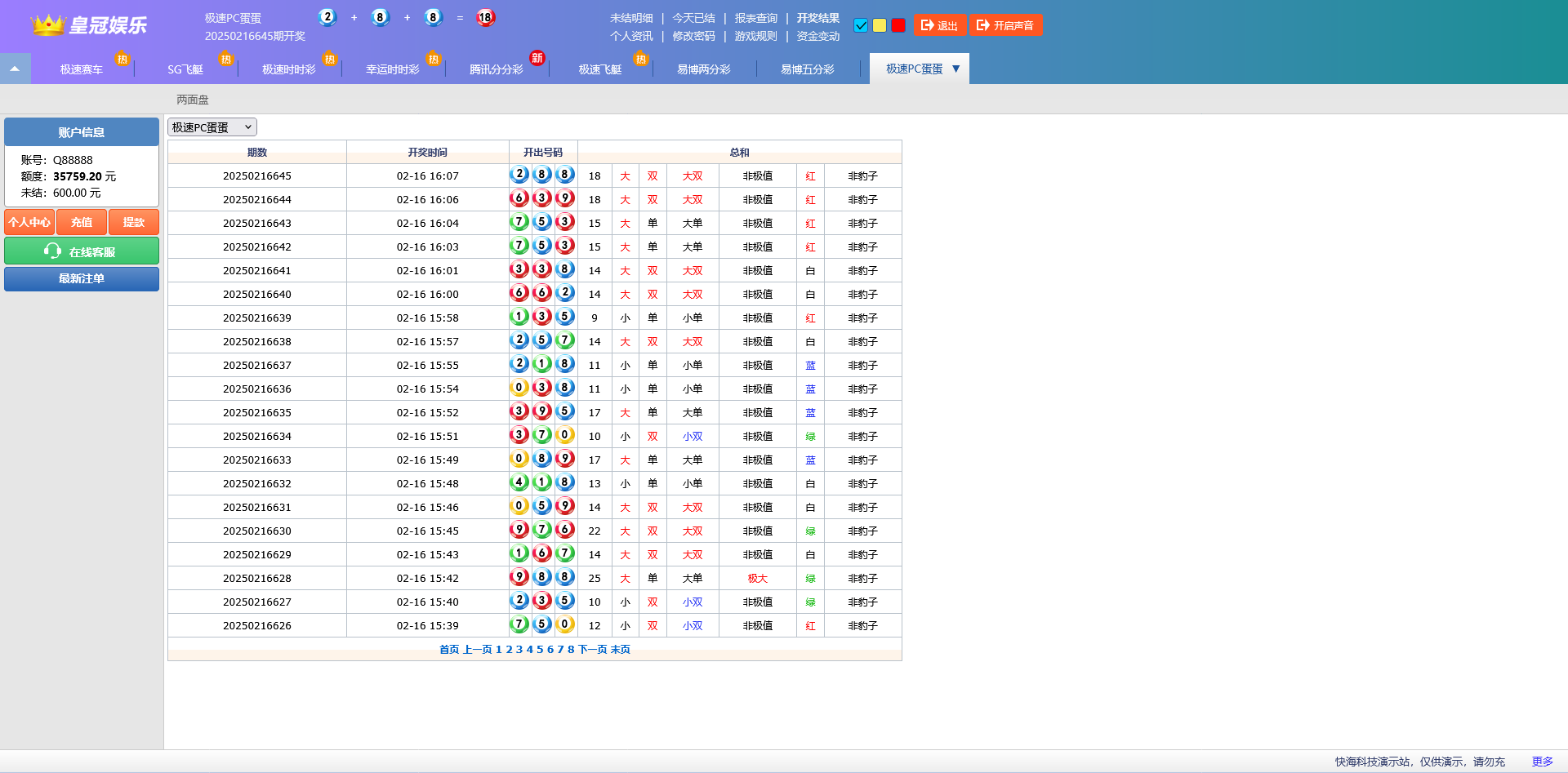Open 今天已结 link
The image size is (1568, 773).
(694, 18)
